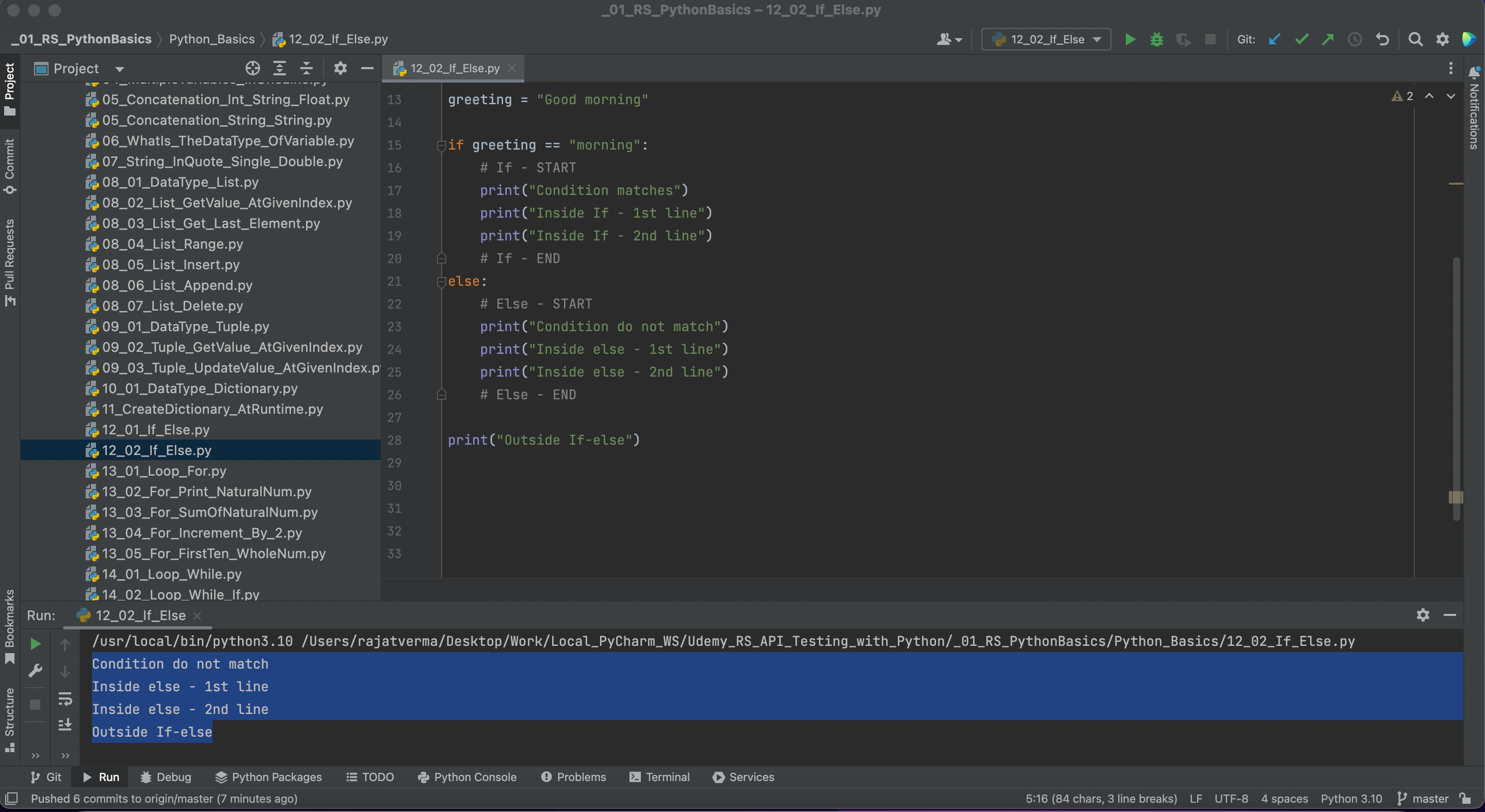
Task: Open the Project view dropdown arrow
Action: [119, 69]
